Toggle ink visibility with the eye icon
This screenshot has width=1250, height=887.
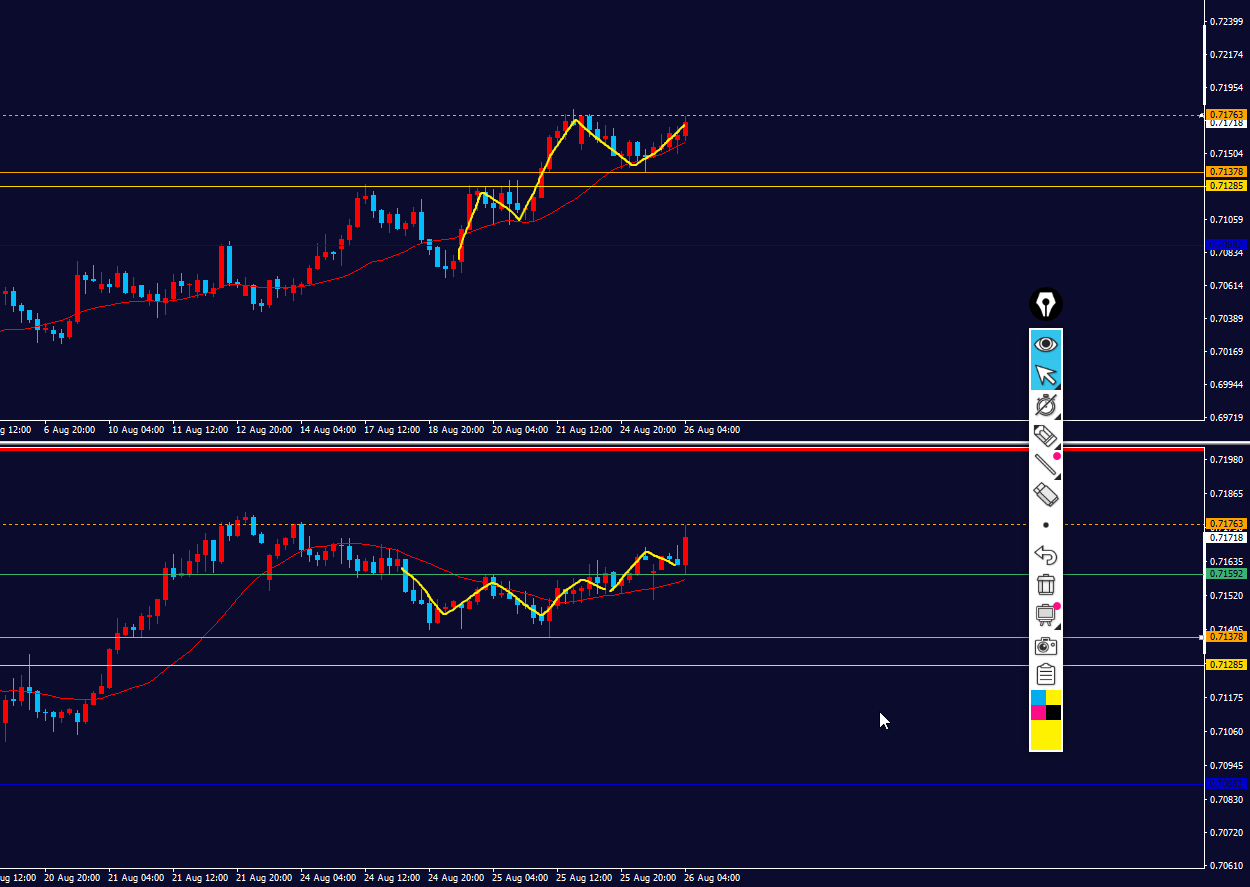pyautogui.click(x=1046, y=344)
